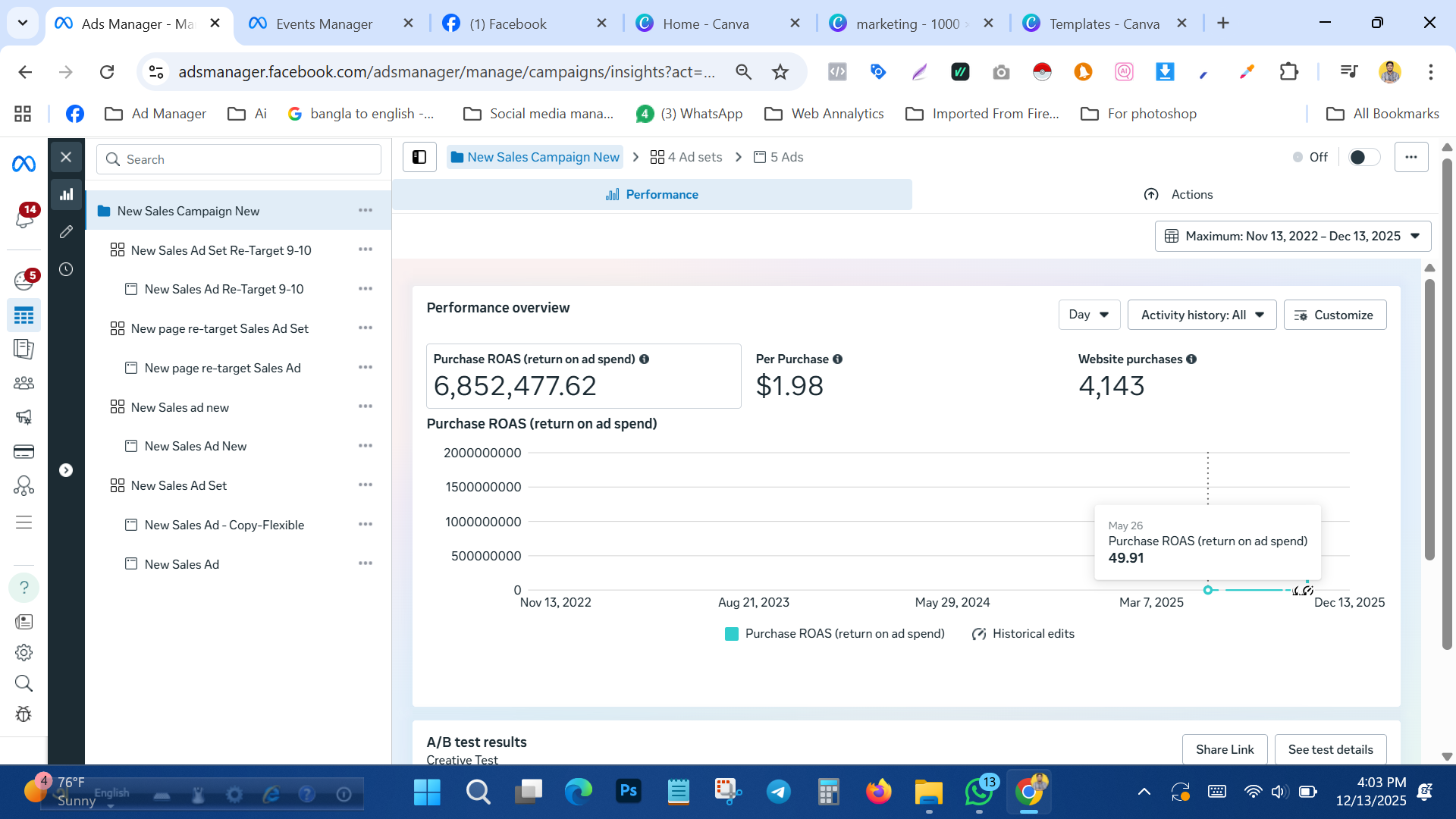Open Activity history: All dropdown
Image resolution: width=1456 pixels, height=819 pixels.
point(1202,315)
